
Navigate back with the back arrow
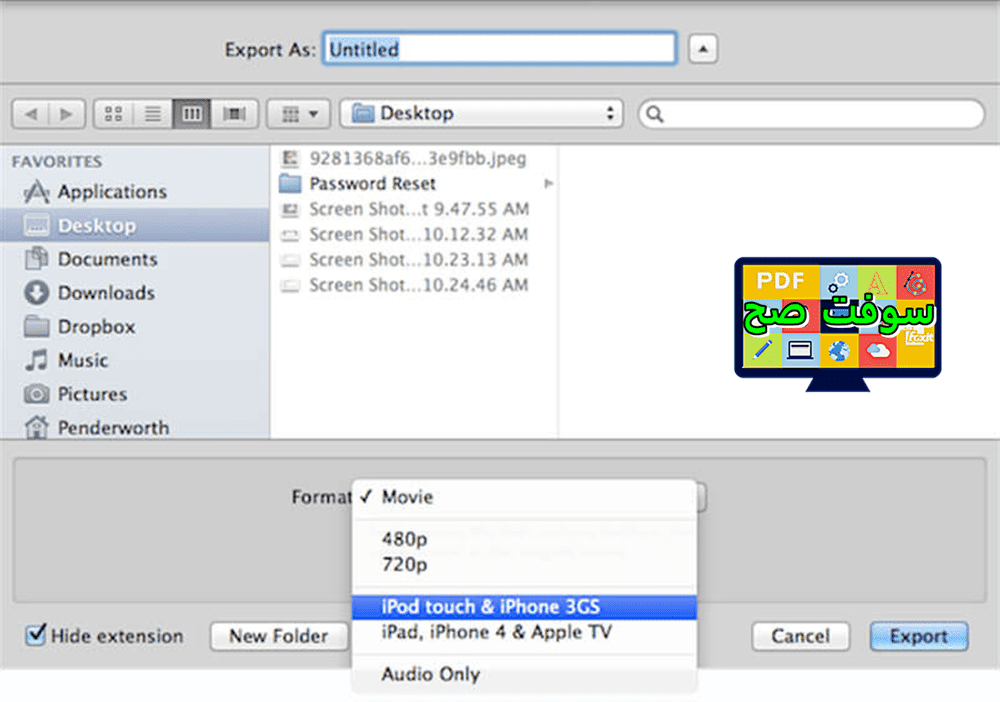30,113
